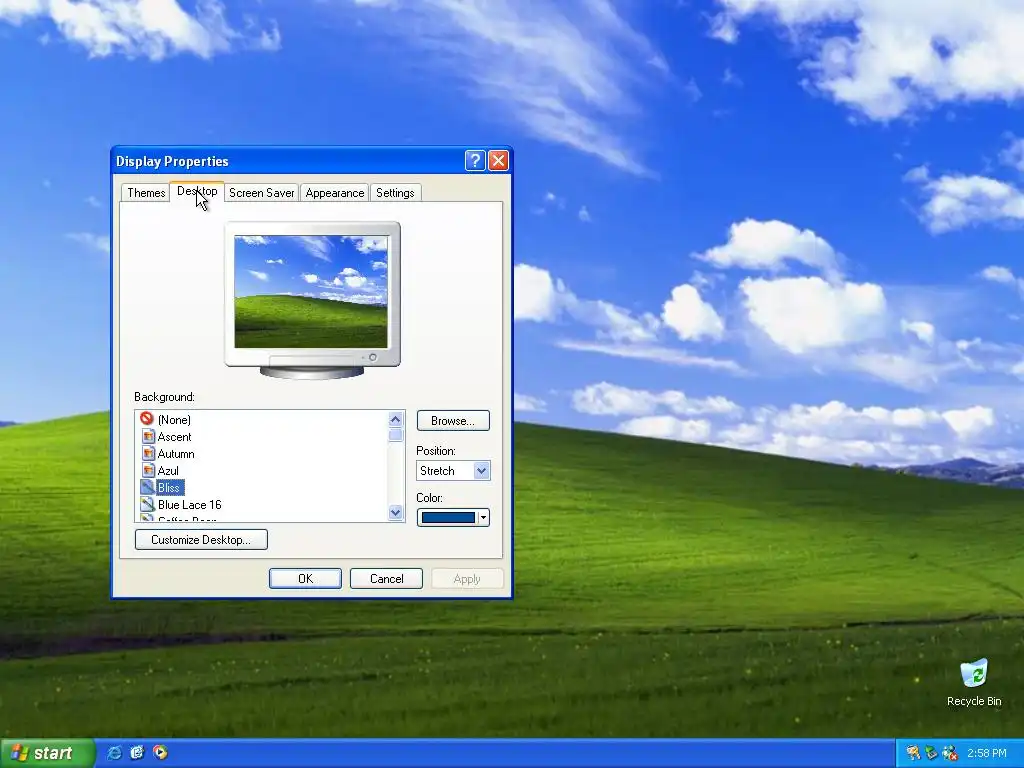Click the background list scroll down arrow
This screenshot has height=768, width=1024.
(x=396, y=512)
